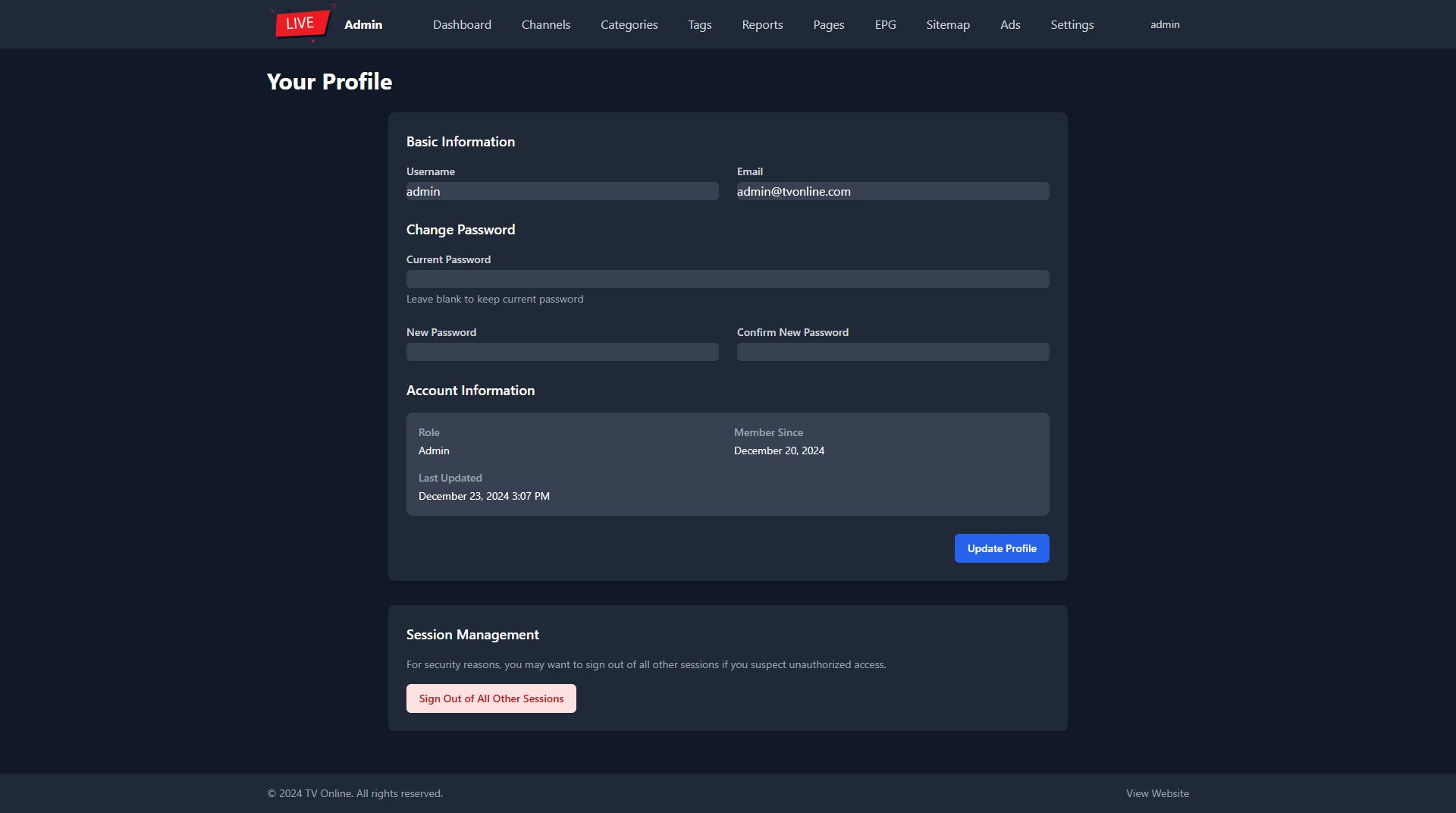
Task: Click the LIVE logo icon
Action: (x=303, y=24)
